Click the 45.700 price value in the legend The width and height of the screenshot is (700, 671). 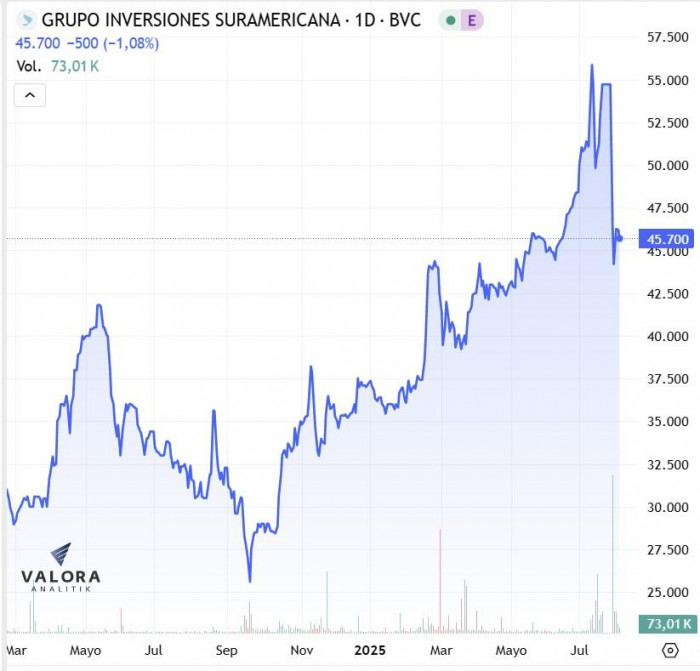(x=38, y=43)
